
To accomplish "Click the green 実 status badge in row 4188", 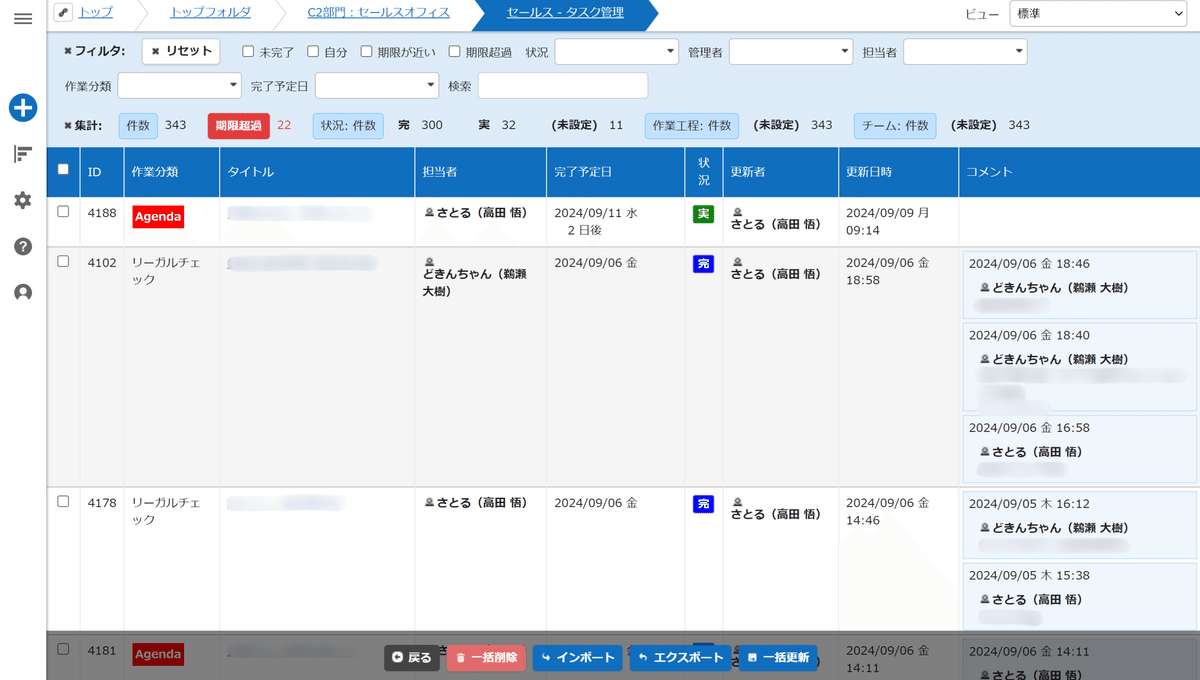I will pyautogui.click(x=703, y=214).
